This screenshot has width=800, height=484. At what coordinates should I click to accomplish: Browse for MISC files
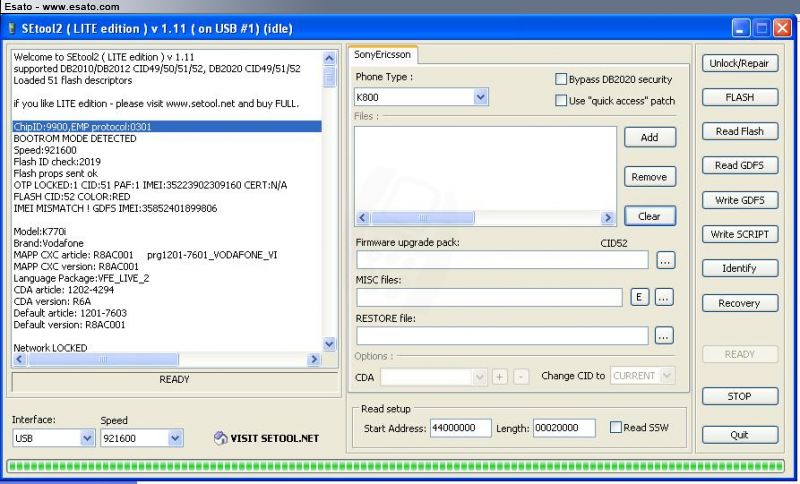[664, 297]
